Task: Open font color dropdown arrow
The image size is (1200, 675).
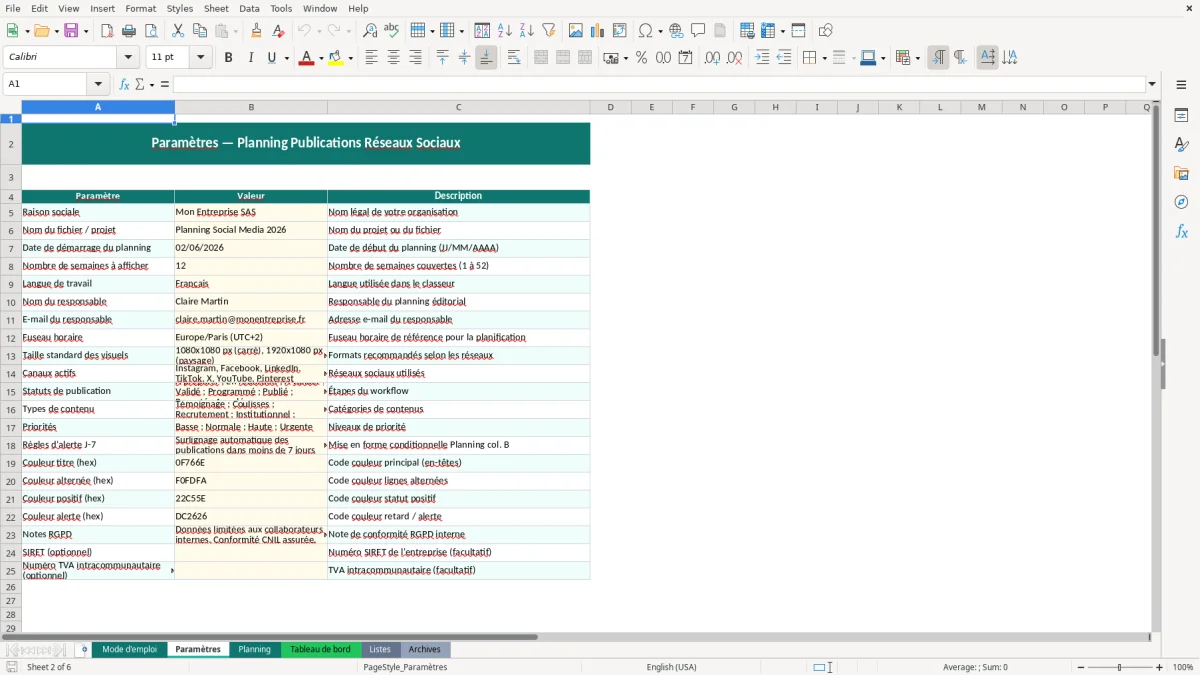Action: pos(322,58)
